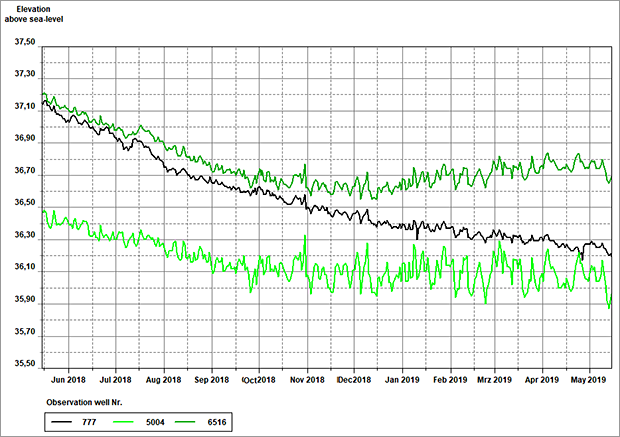The width and height of the screenshot is (620, 437).
Task: Click the light green legend line for 5004
Action: [x=123, y=422]
